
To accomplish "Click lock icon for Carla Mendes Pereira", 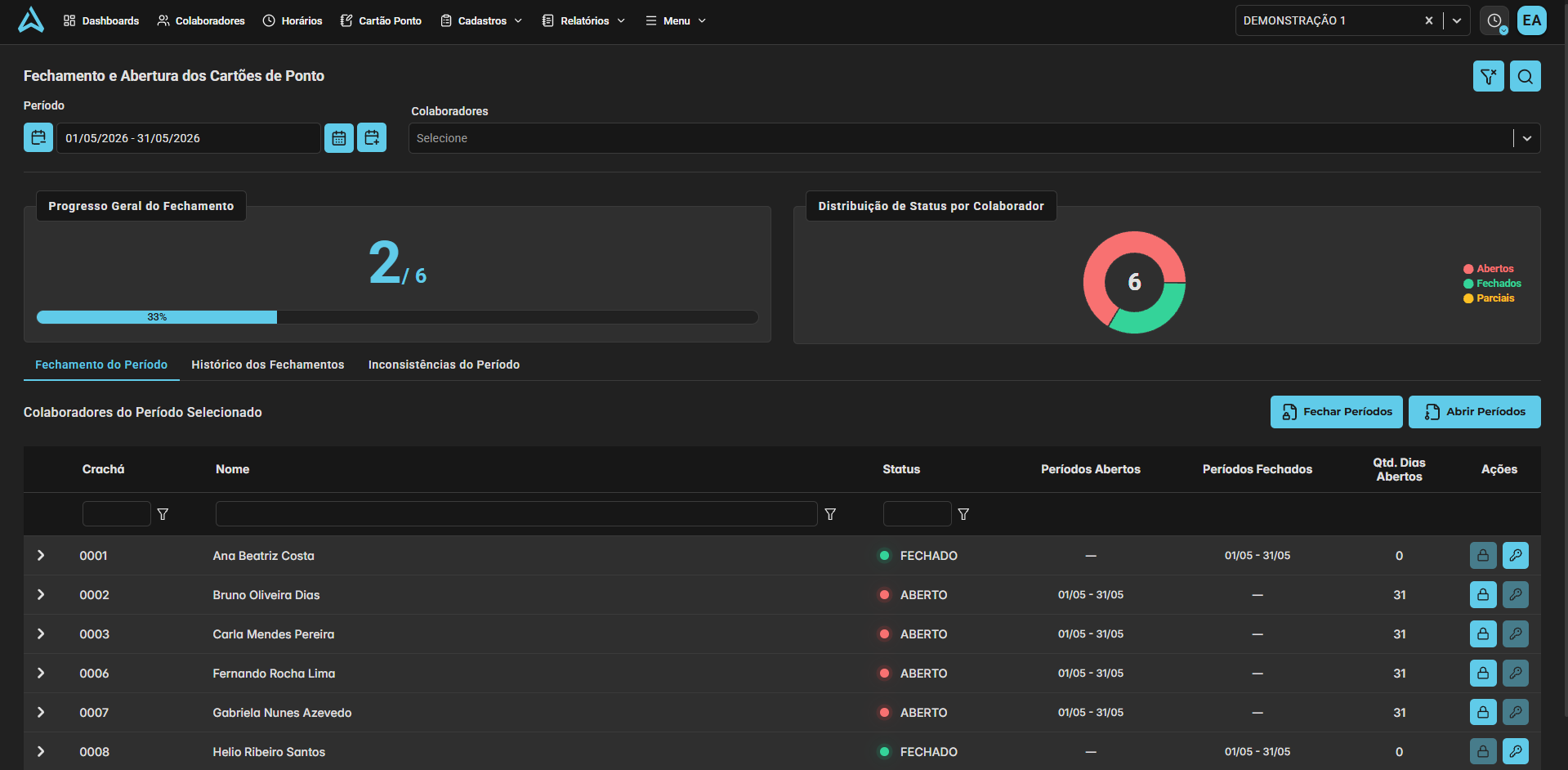I will pyautogui.click(x=1483, y=633).
